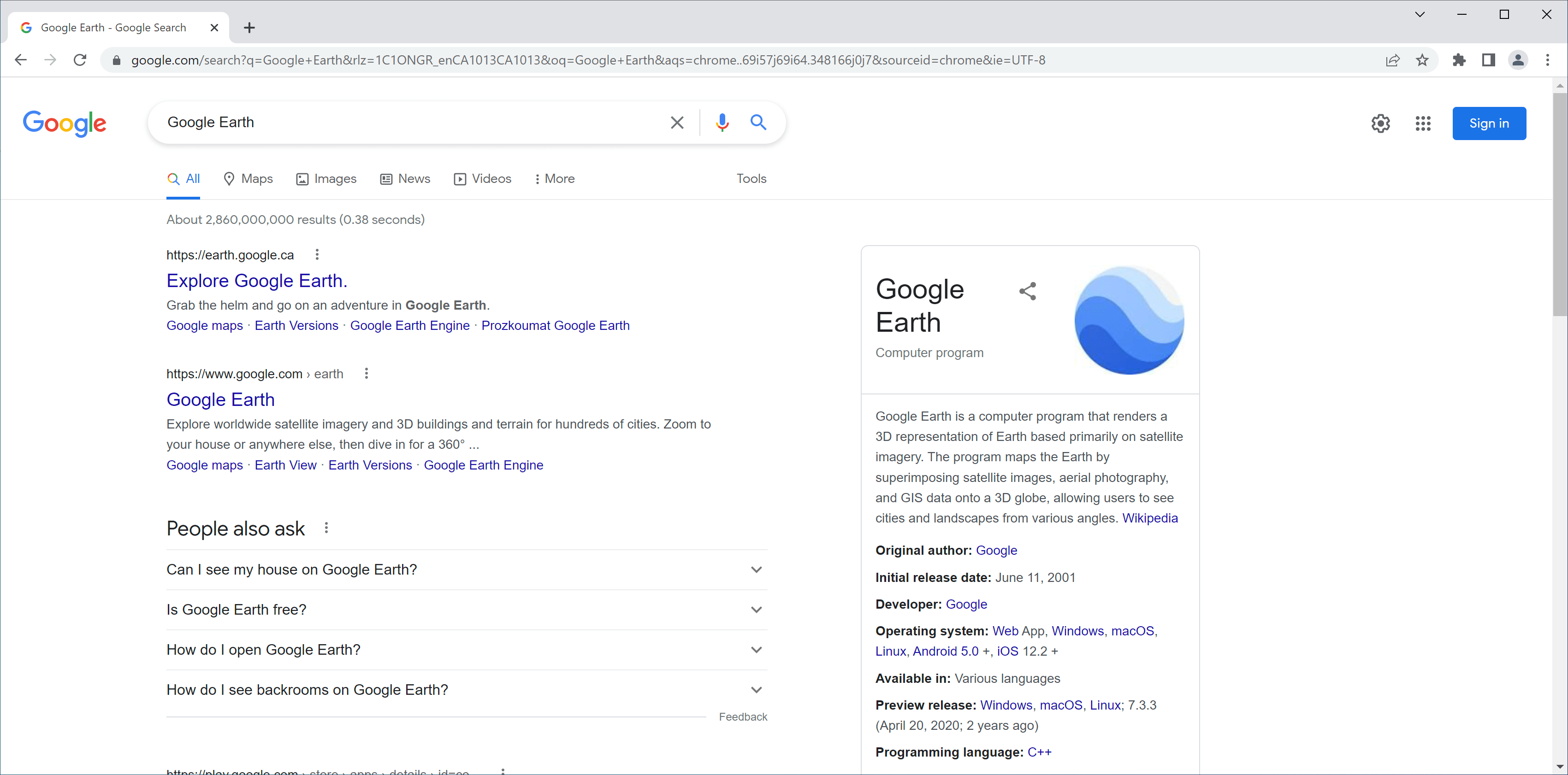Open the Google apps grid
Image resolution: width=1568 pixels, height=775 pixels.
[x=1422, y=124]
